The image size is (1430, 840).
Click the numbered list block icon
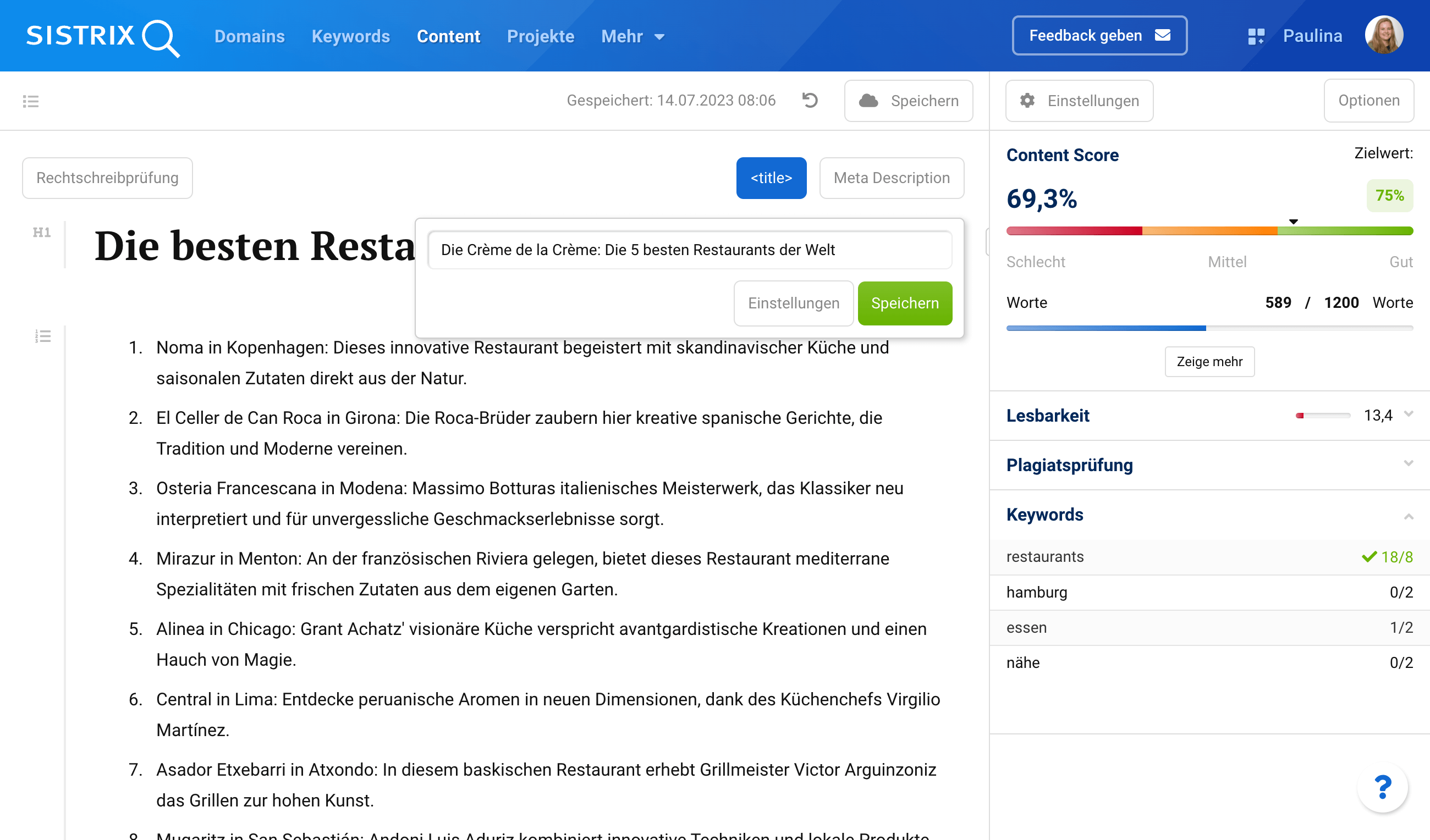42,336
